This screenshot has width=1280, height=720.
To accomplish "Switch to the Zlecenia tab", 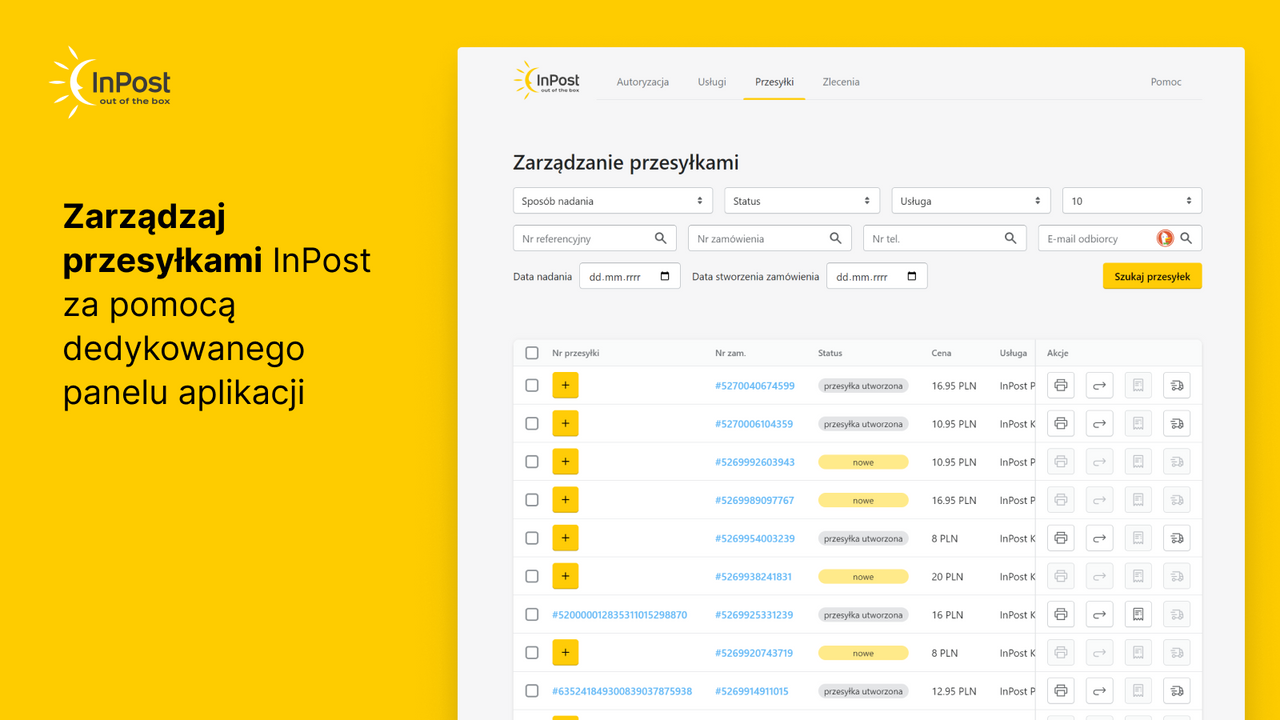I will [841, 82].
